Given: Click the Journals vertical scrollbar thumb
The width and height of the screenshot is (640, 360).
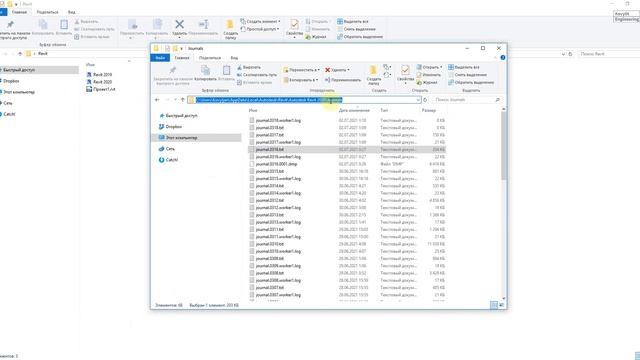Looking at the screenshot, I should (x=504, y=145).
